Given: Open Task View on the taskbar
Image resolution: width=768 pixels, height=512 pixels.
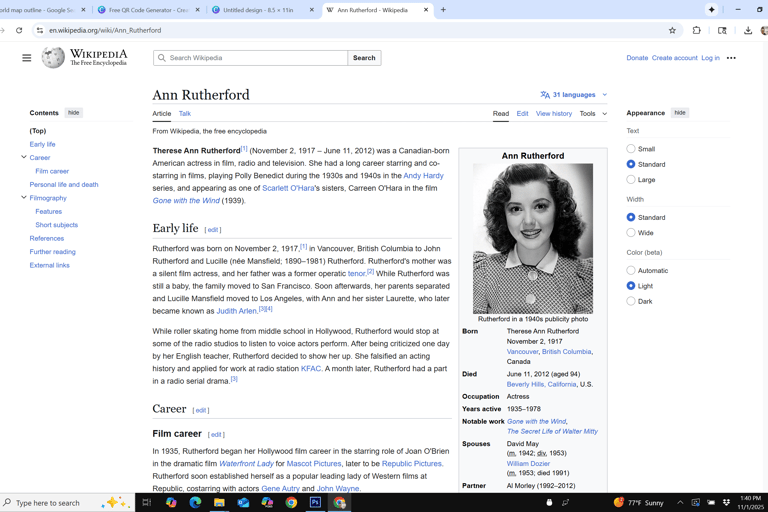Looking at the screenshot, I should (x=146, y=502).
